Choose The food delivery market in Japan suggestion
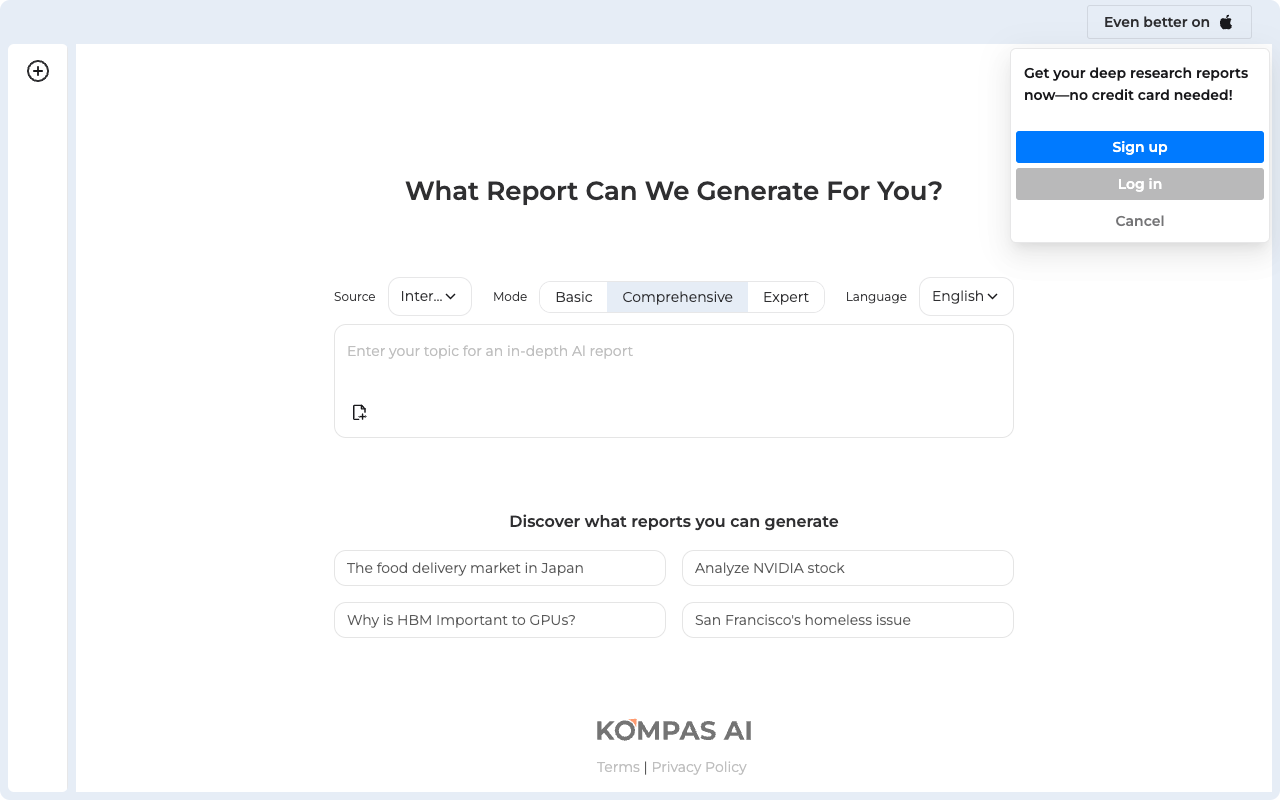This screenshot has width=1280, height=800. pos(500,568)
